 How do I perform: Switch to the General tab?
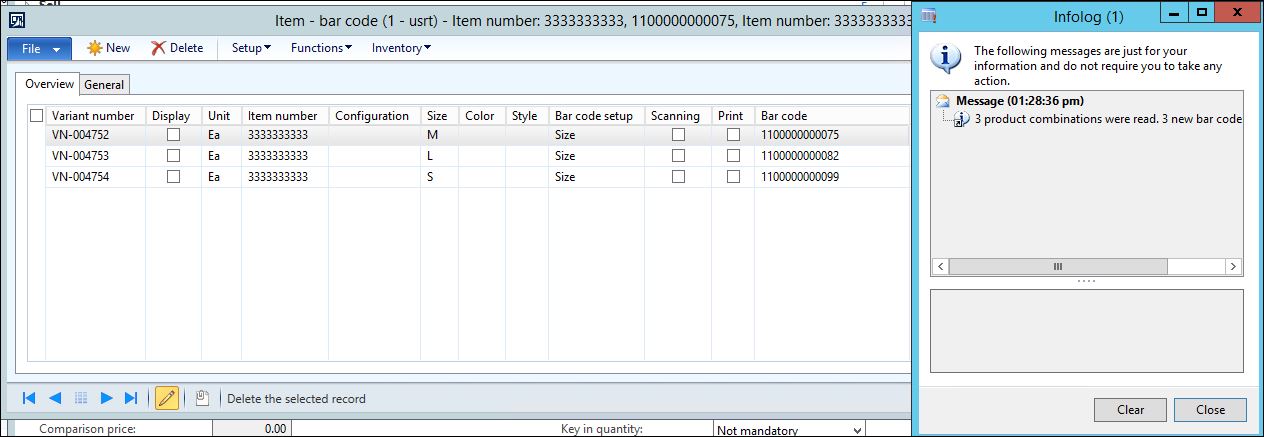104,85
